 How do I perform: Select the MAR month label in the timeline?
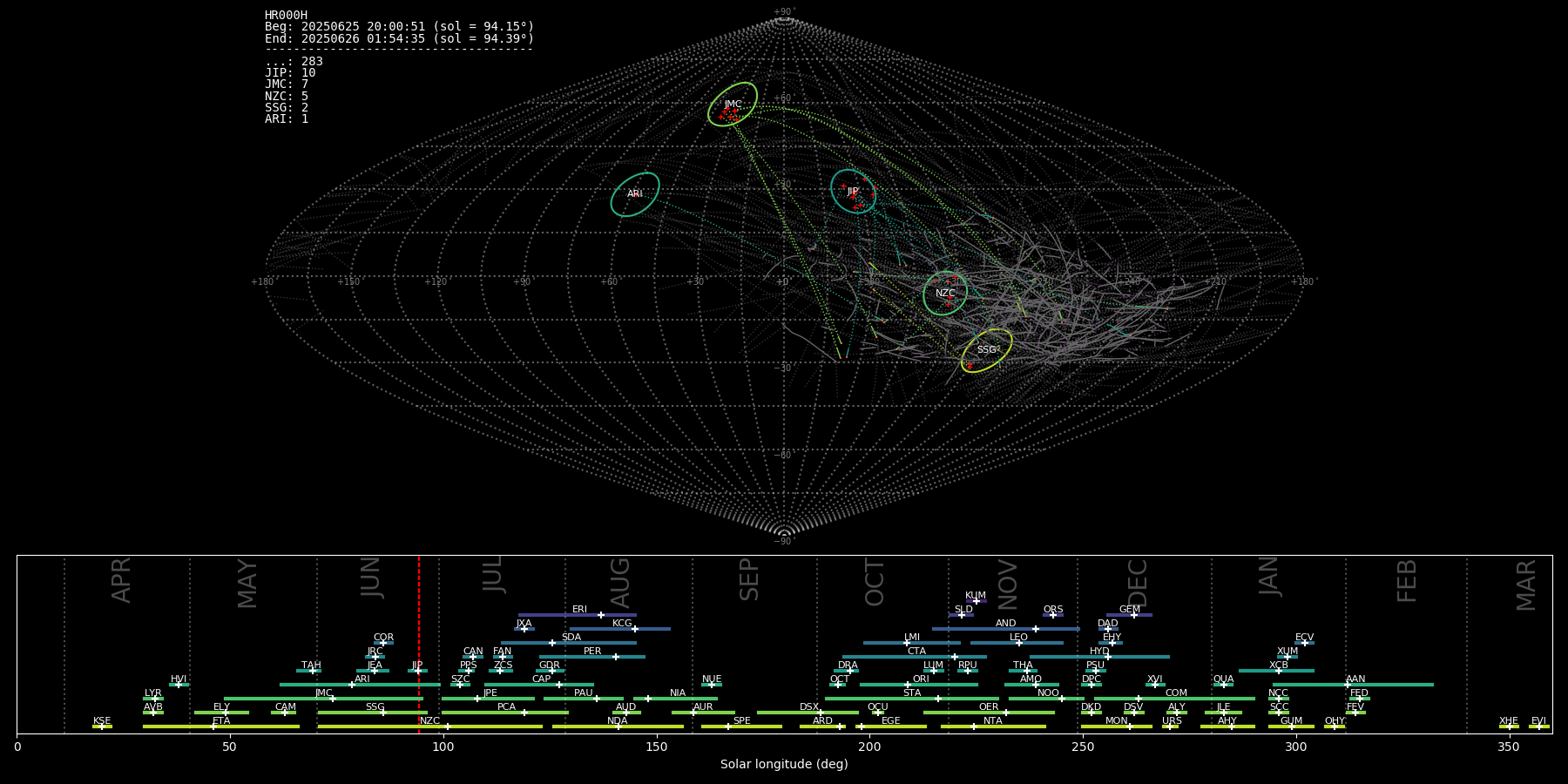pyautogui.click(x=1525, y=585)
